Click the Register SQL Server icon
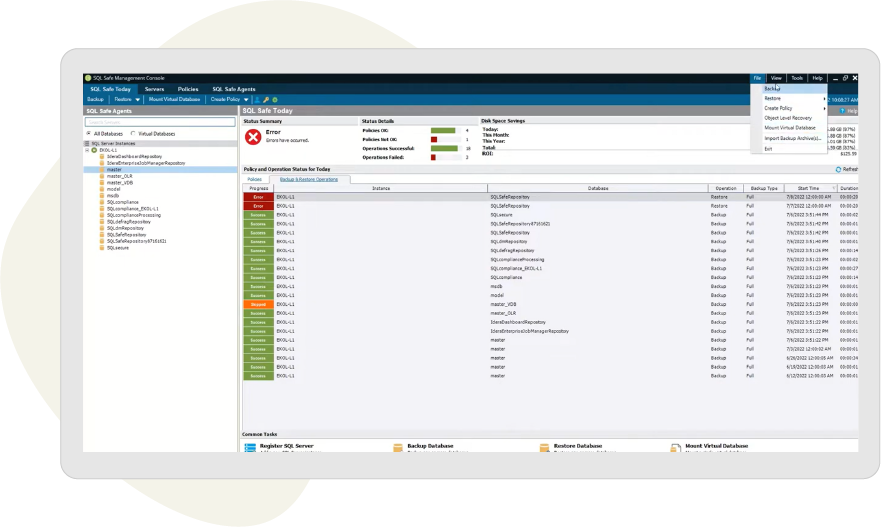 click(250, 447)
